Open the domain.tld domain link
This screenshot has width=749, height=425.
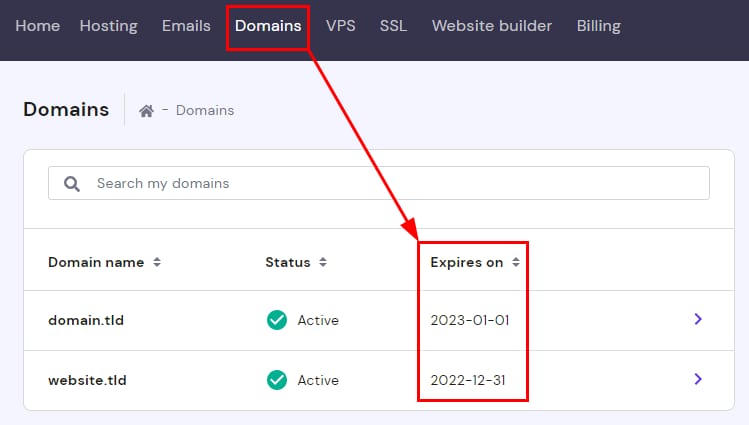pos(86,321)
